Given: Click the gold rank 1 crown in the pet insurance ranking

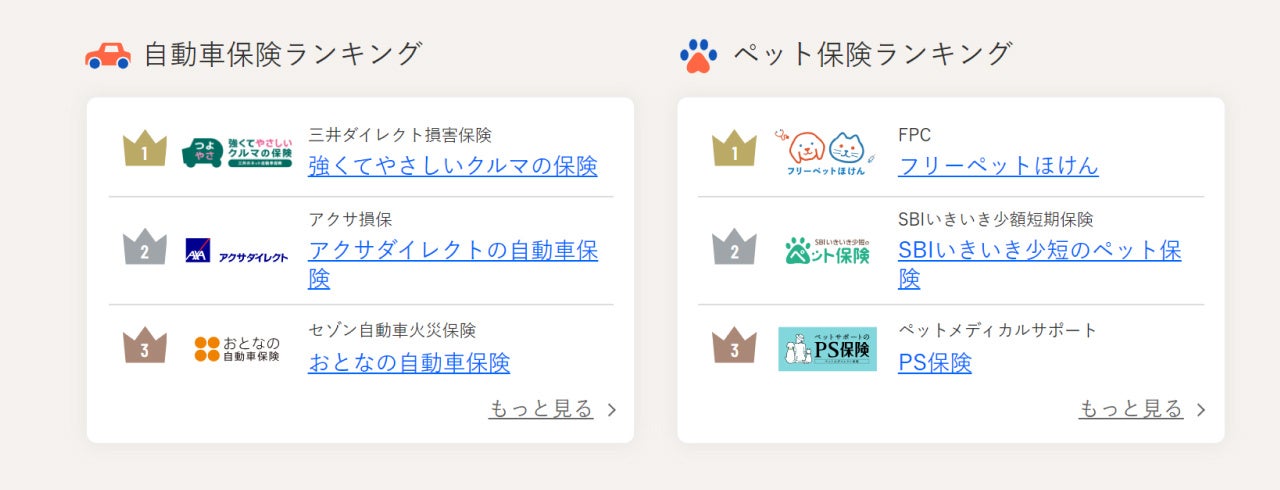Looking at the screenshot, I should [x=734, y=149].
